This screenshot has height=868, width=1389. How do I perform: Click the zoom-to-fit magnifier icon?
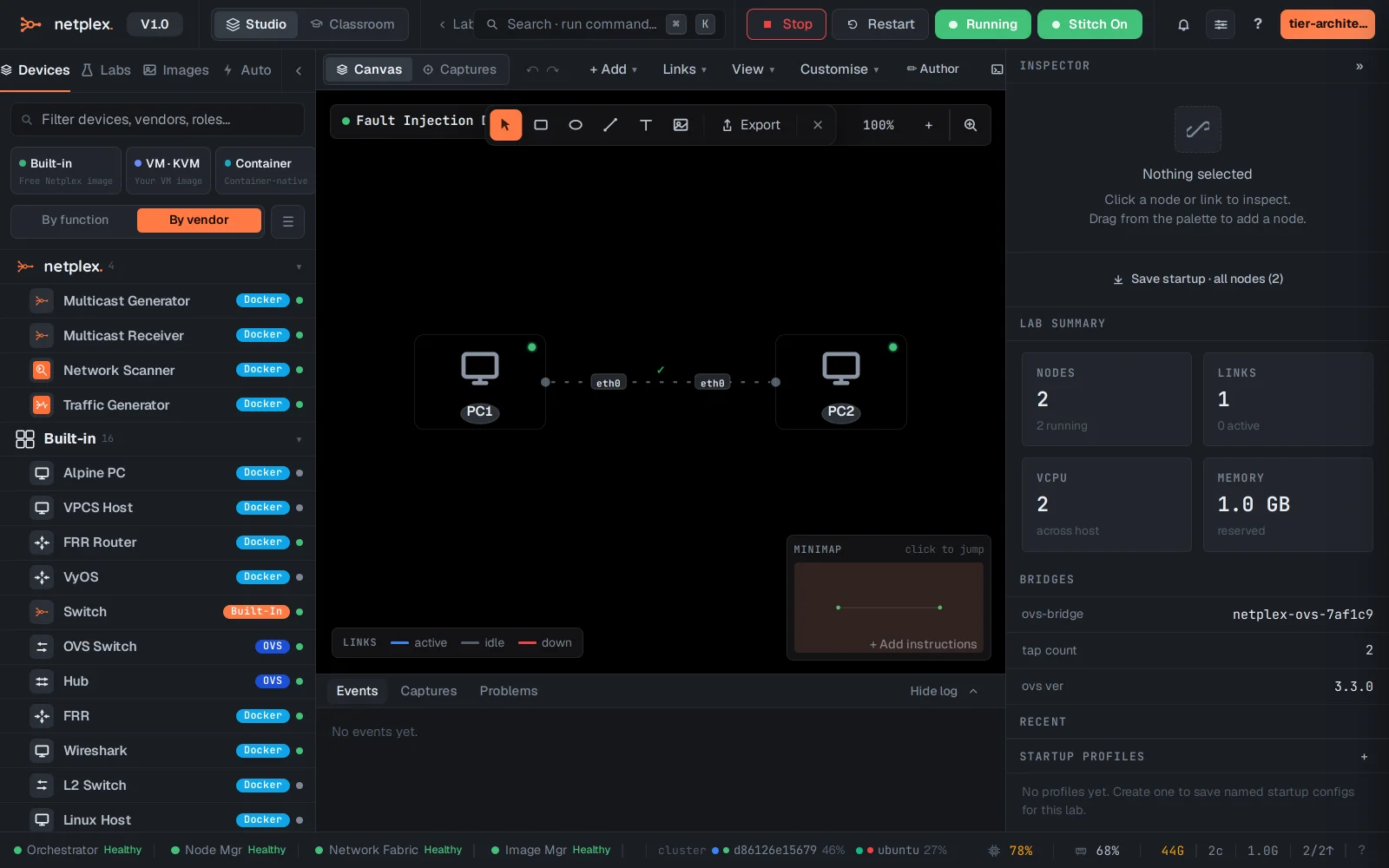coord(971,125)
